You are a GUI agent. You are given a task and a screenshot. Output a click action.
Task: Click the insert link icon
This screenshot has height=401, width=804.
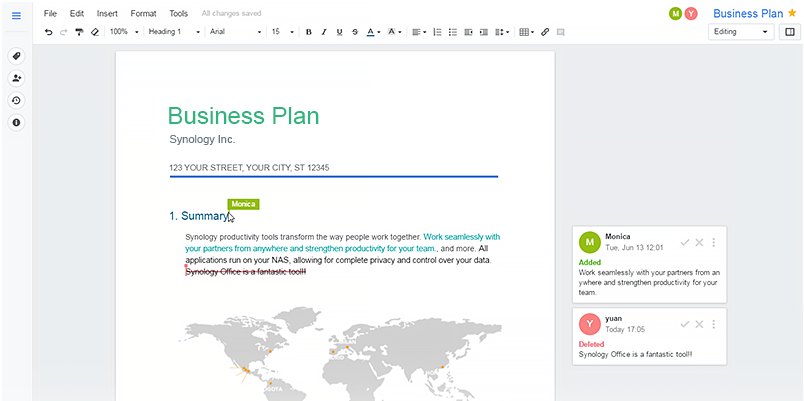click(x=545, y=32)
